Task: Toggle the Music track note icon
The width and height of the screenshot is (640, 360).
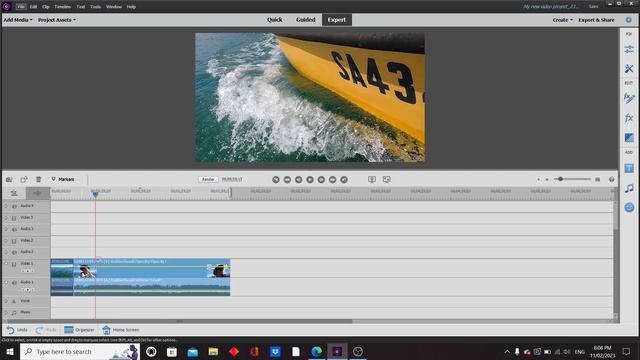Action: (14, 313)
